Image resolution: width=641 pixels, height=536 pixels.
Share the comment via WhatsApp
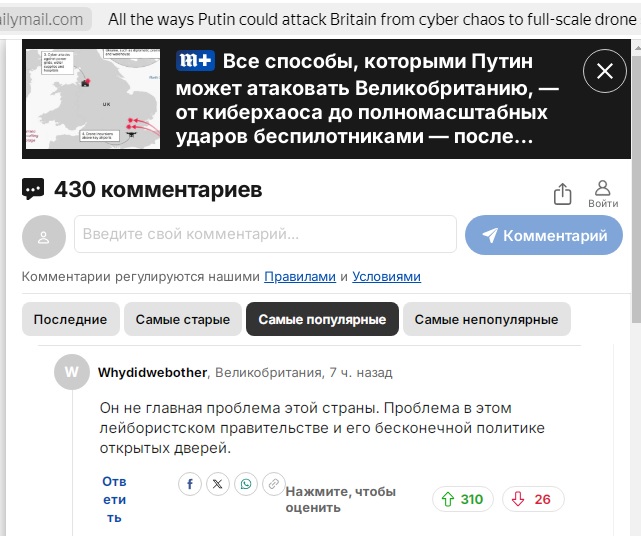(x=246, y=484)
